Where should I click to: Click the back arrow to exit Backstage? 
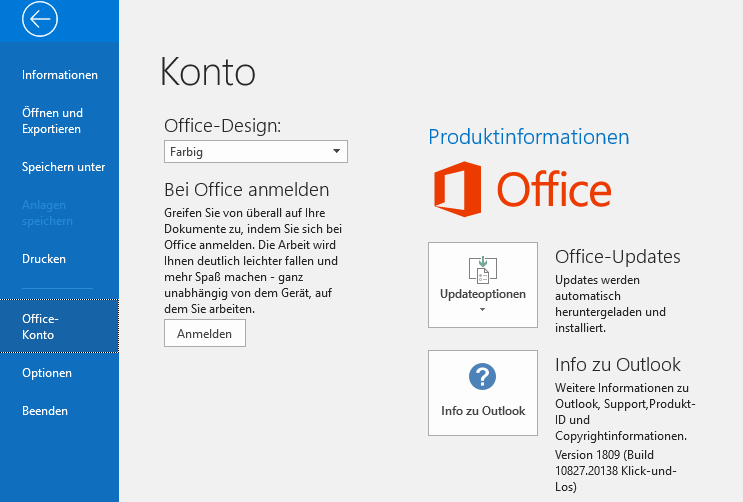pyautogui.click(x=41, y=19)
